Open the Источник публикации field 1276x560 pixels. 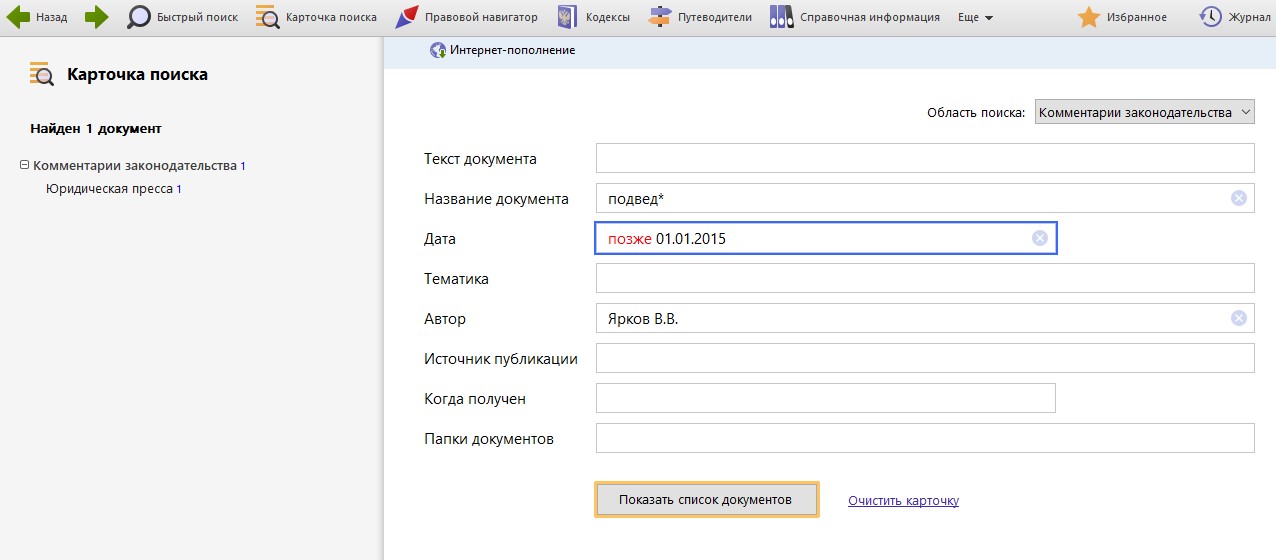pyautogui.click(x=925, y=358)
